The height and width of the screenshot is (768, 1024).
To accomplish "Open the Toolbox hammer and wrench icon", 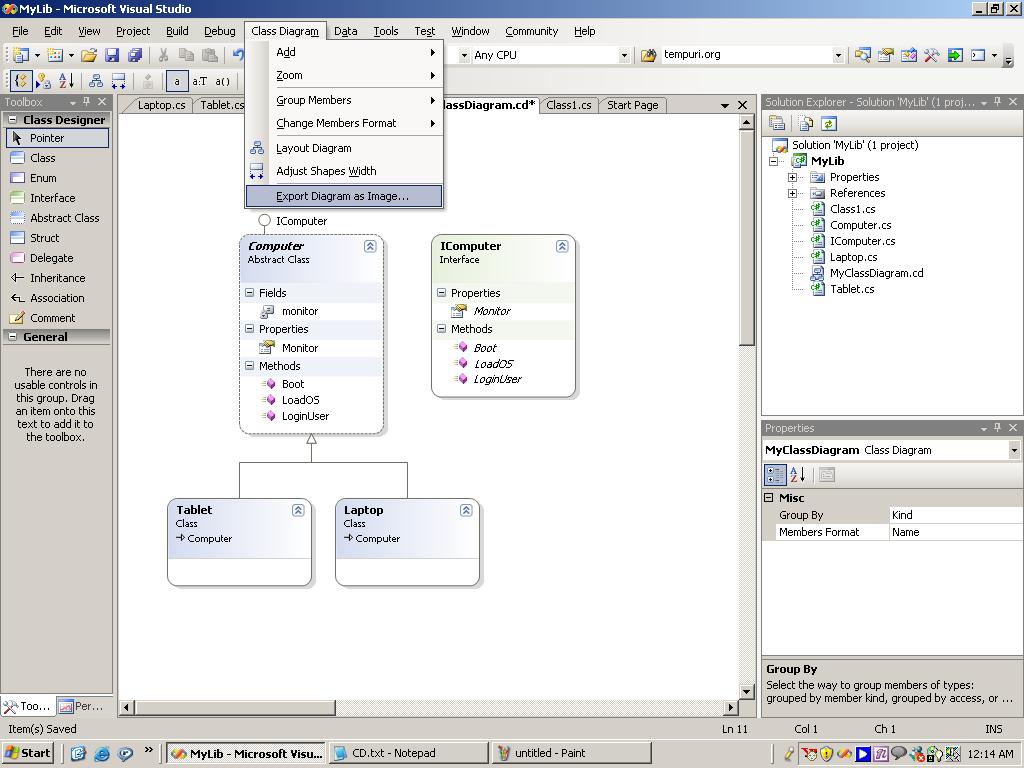I will tap(931, 56).
